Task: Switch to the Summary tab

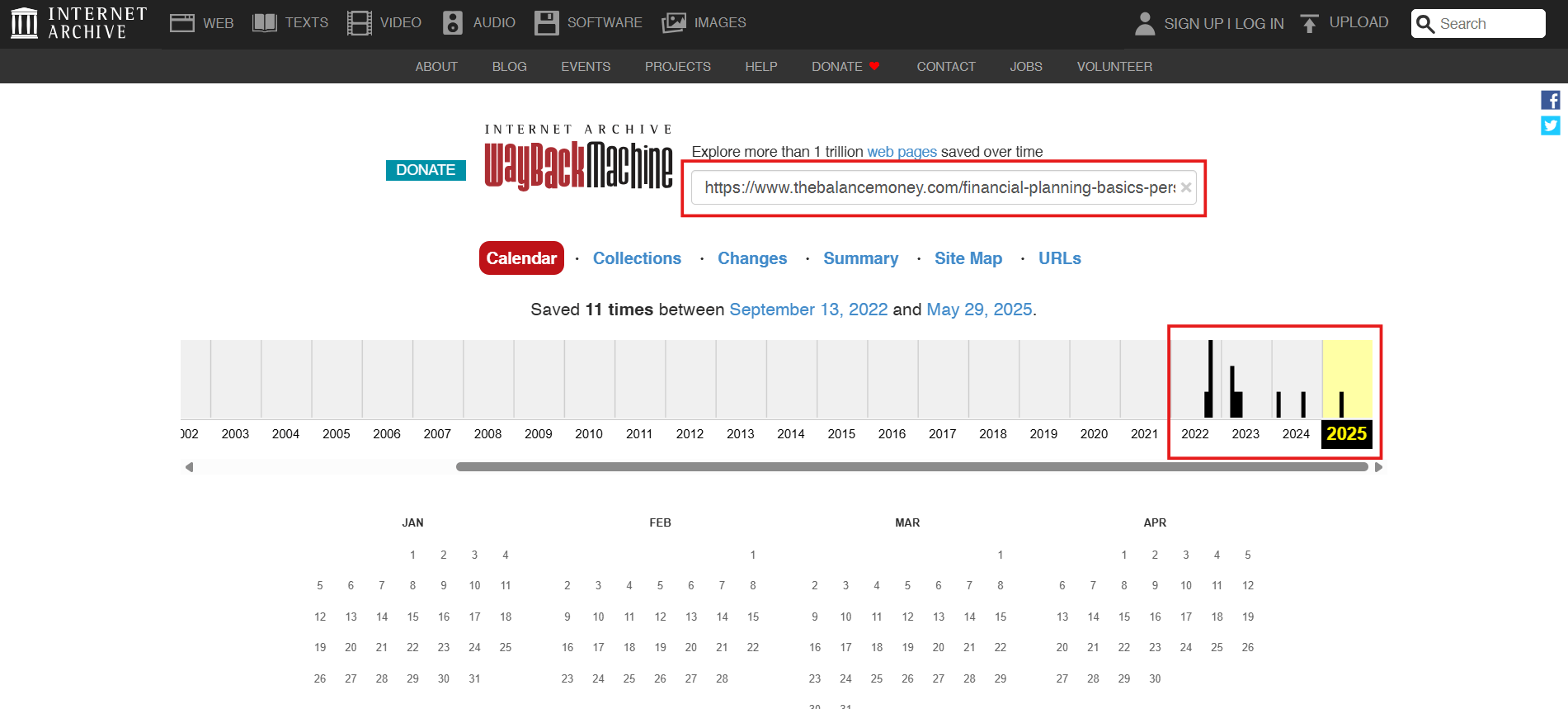Action: 860,258
